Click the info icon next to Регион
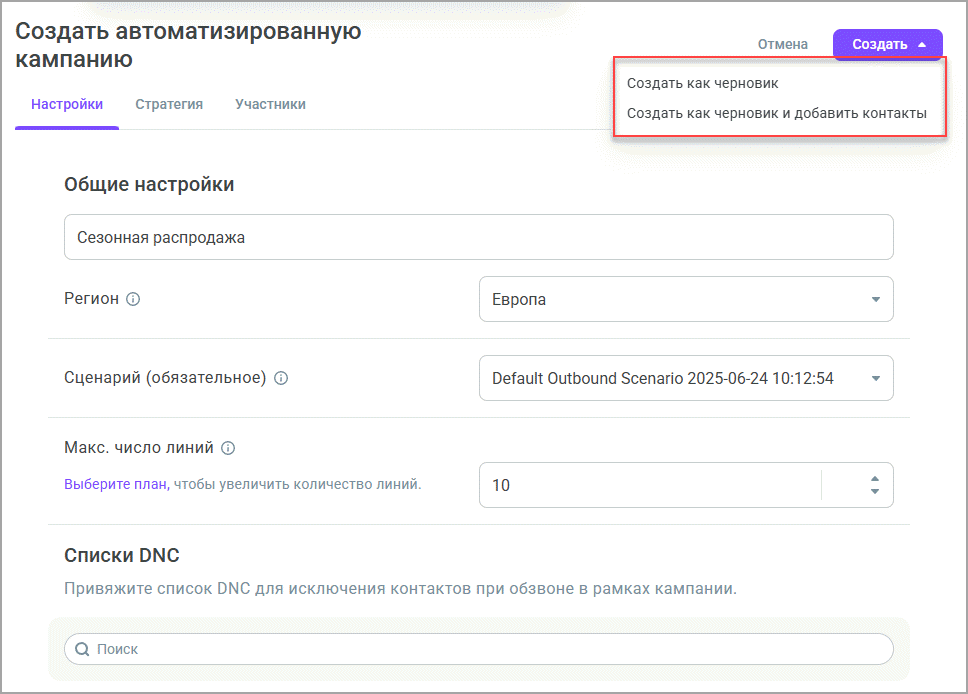This screenshot has height=694, width=968. [133, 299]
